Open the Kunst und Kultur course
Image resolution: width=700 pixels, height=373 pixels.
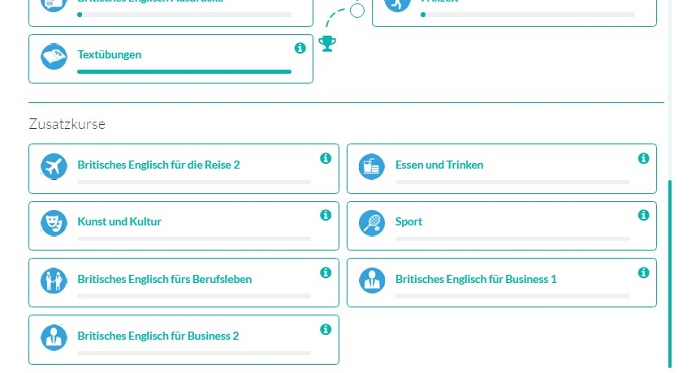(119, 221)
